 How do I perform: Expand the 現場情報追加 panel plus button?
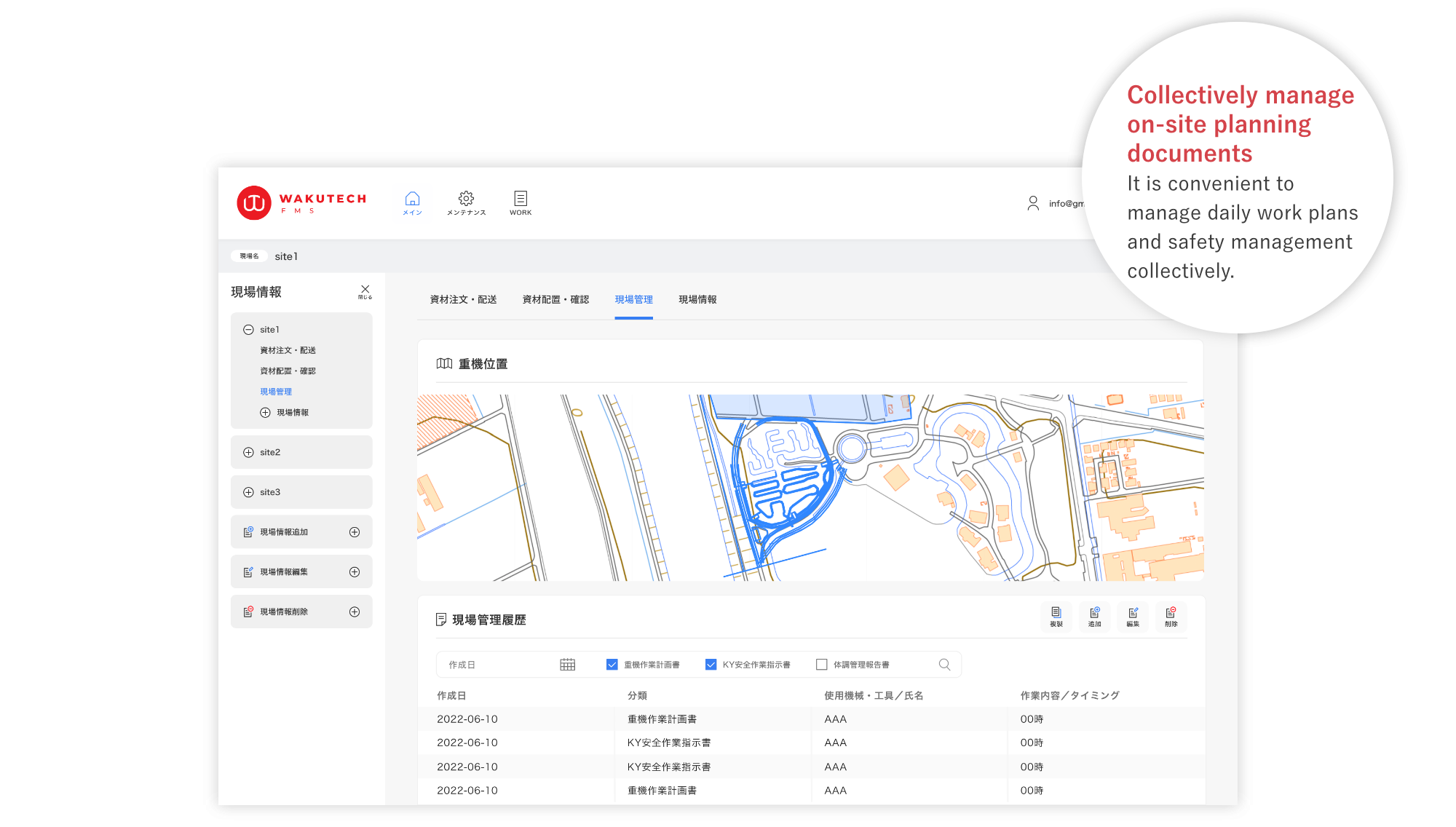click(355, 532)
